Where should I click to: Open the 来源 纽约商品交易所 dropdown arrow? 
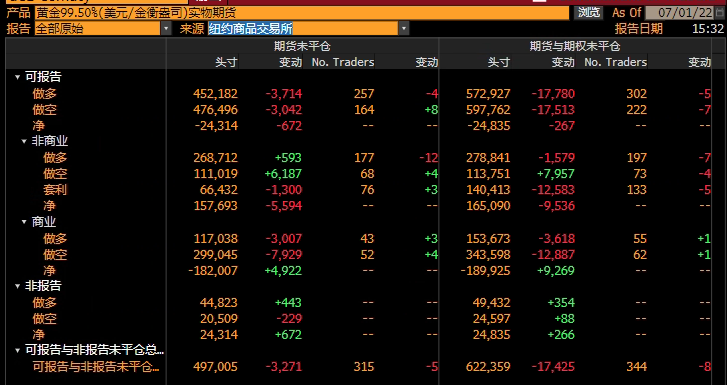(404, 29)
